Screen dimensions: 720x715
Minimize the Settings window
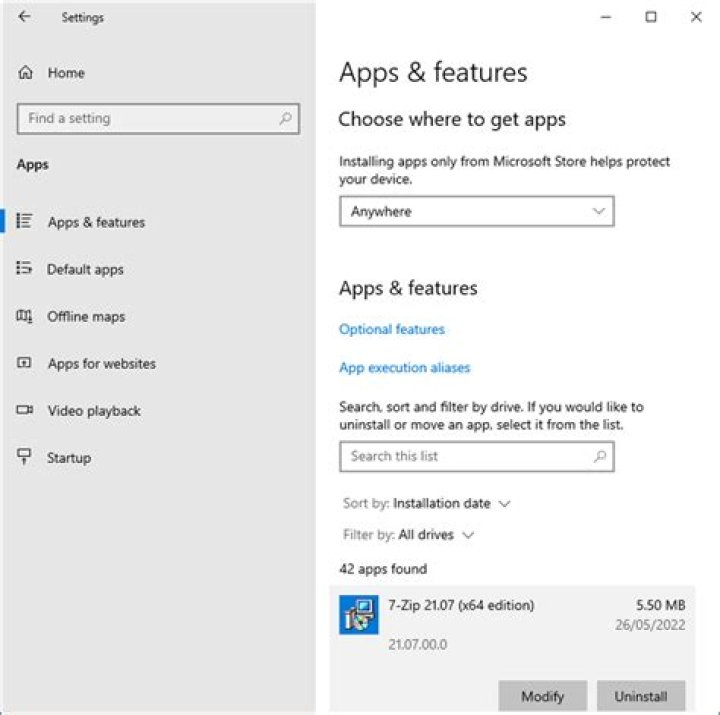(x=606, y=17)
